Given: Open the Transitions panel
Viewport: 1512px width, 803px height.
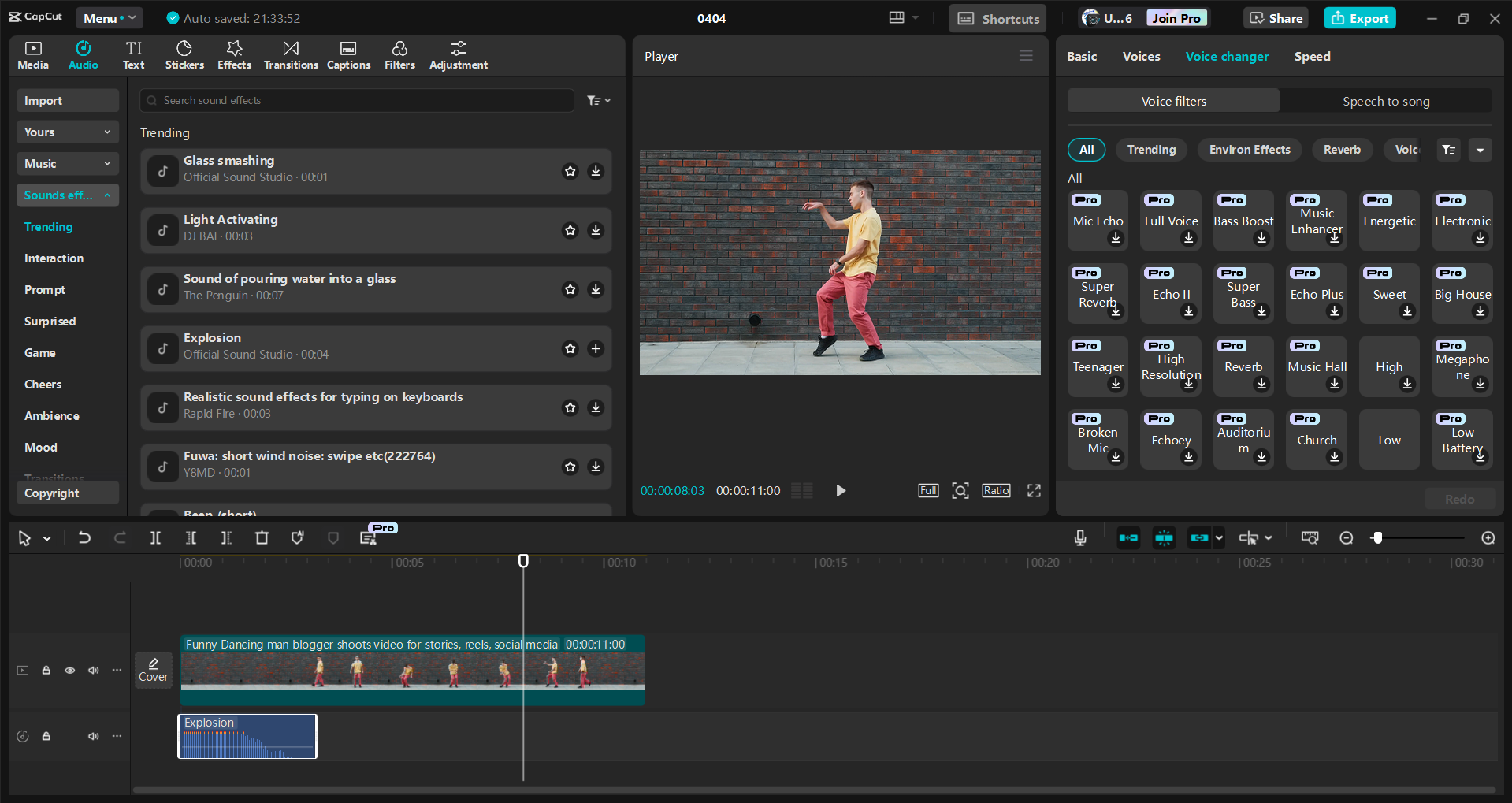Looking at the screenshot, I should 291,55.
